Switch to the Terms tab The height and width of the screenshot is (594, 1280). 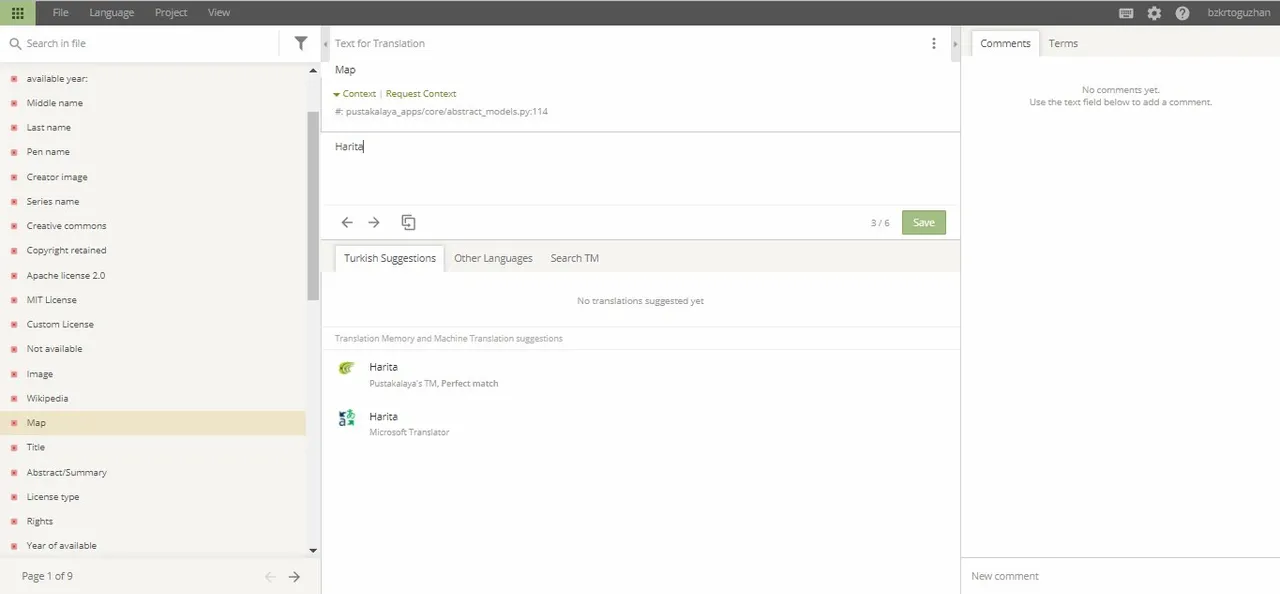(1063, 43)
